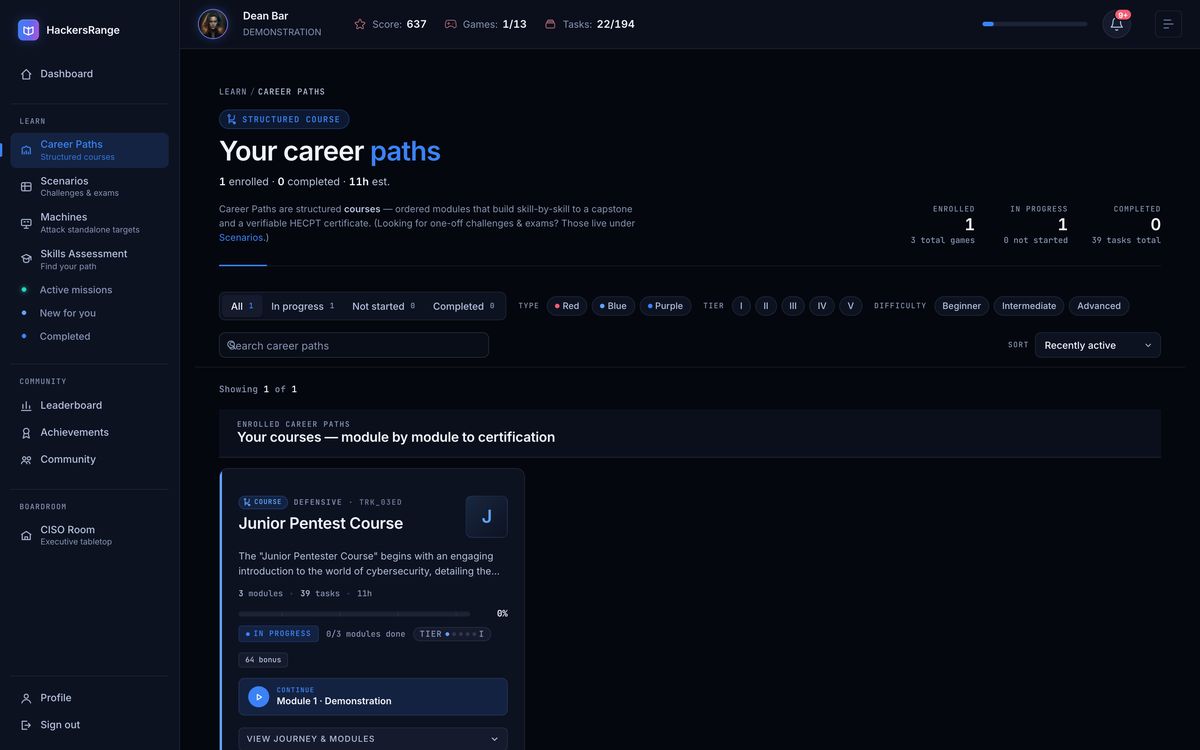This screenshot has width=1200, height=750.
Task: Switch to the Not started tab
Action: (384, 306)
